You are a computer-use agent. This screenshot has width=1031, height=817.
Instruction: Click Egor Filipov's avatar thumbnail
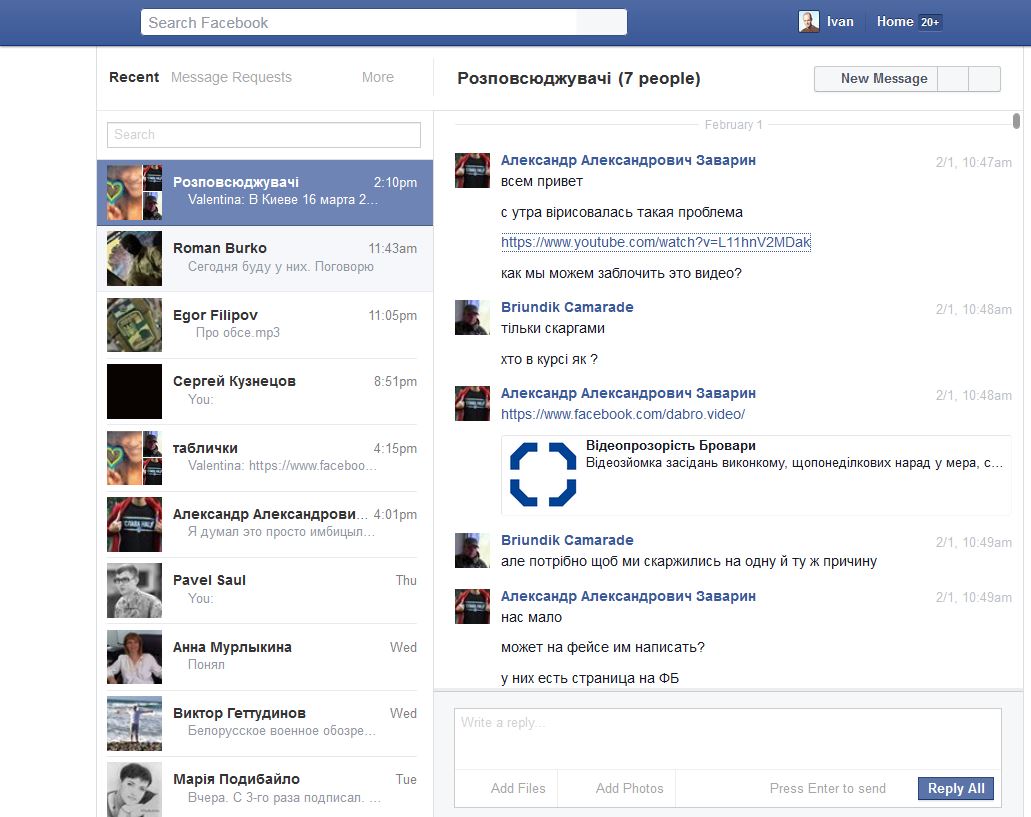point(134,325)
